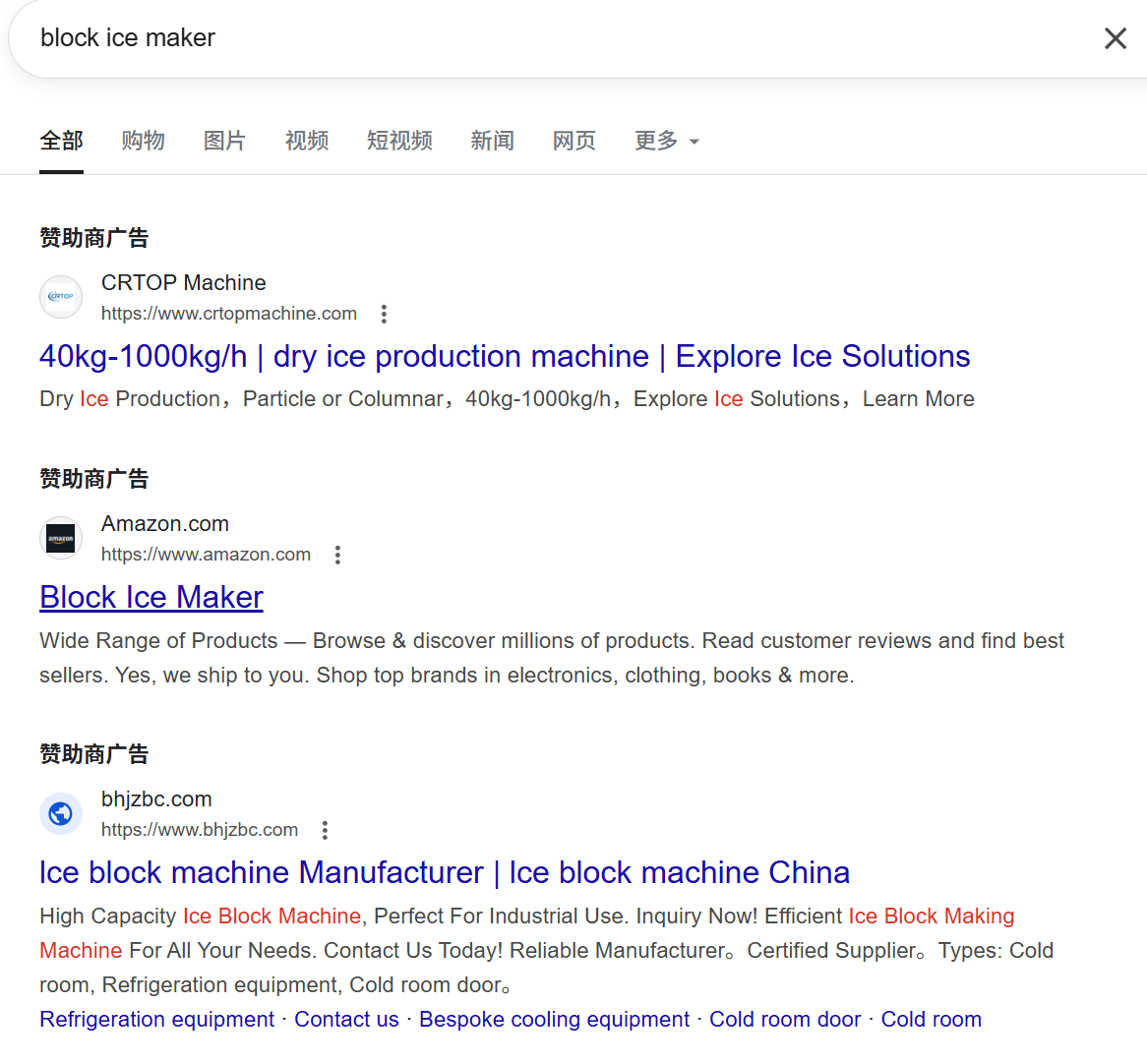
Task: Follow the 'Contact us' sitelink
Action: tap(346, 1020)
